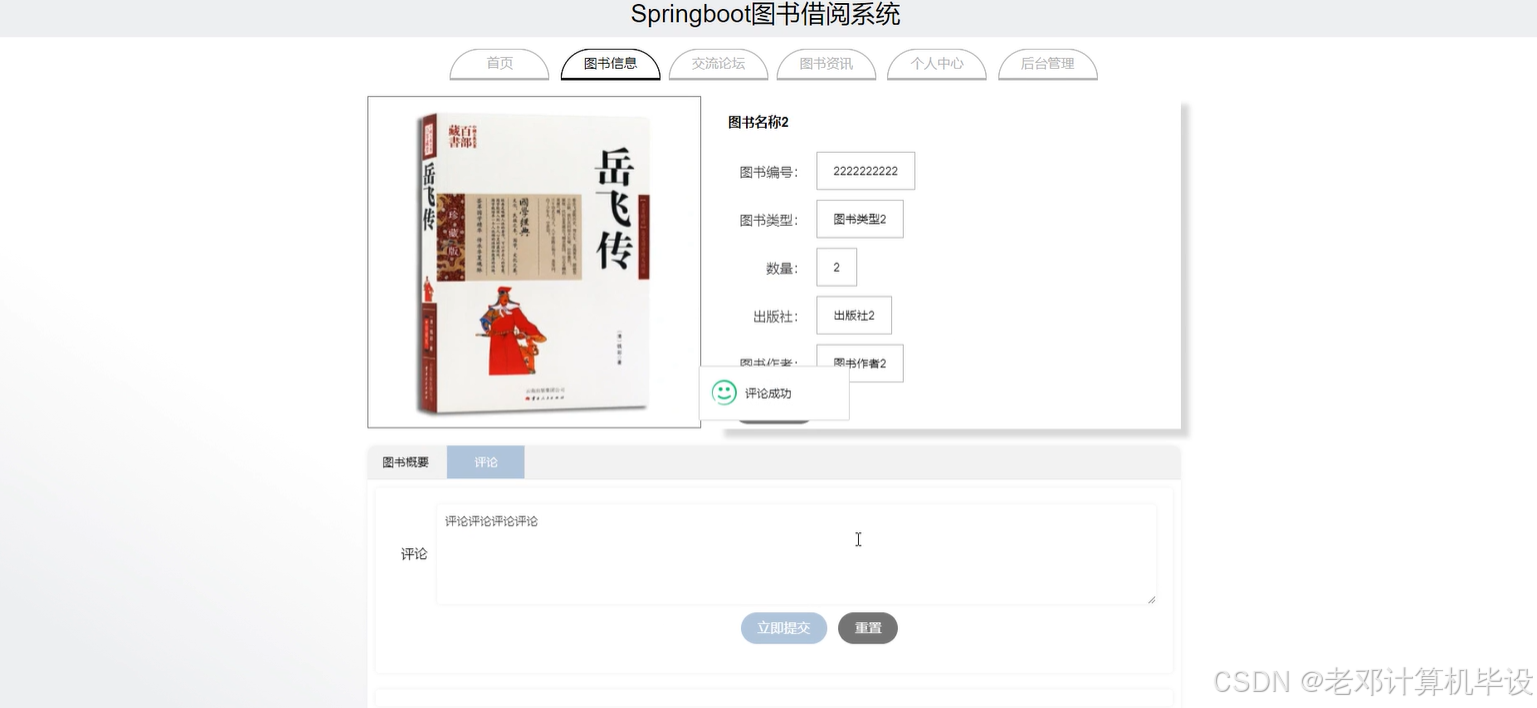Click the 数量 value 2
Viewport: 1537px width, 708px height.
837,267
